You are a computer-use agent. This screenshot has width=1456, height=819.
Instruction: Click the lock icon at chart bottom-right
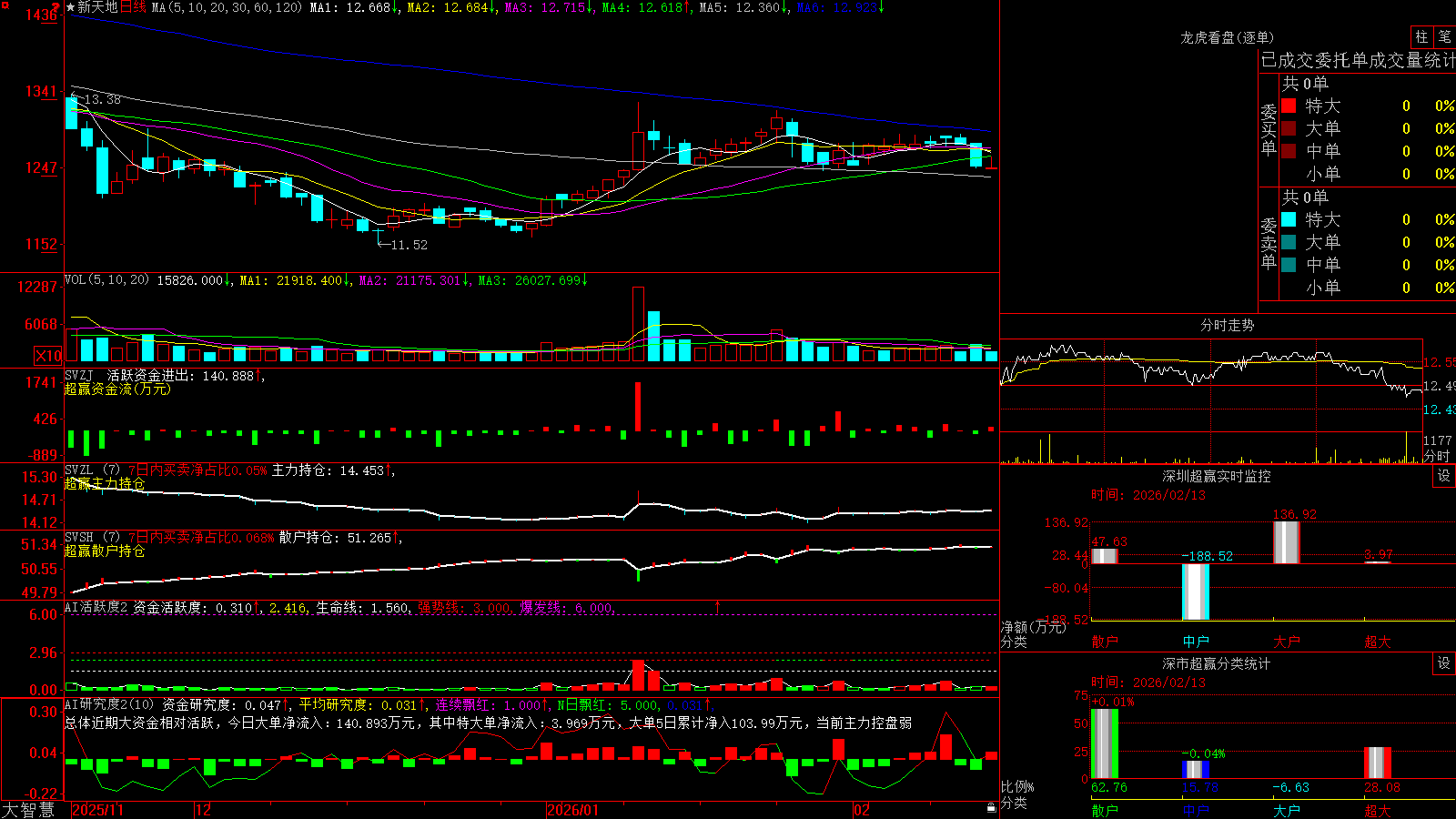992,808
